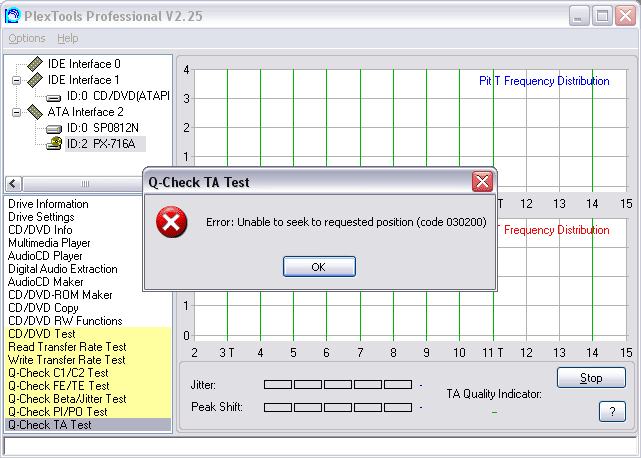Close the Q-Check TA Test dialog

click(482, 182)
